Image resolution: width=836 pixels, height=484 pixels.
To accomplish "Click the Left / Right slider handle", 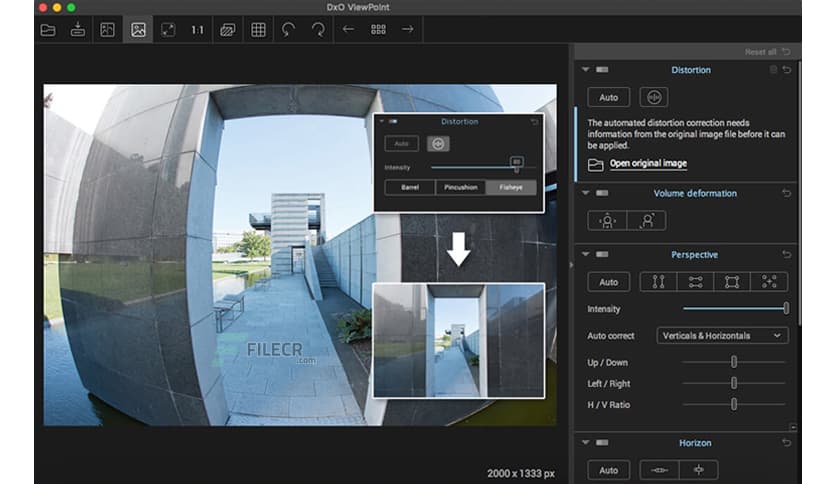I will click(x=734, y=383).
